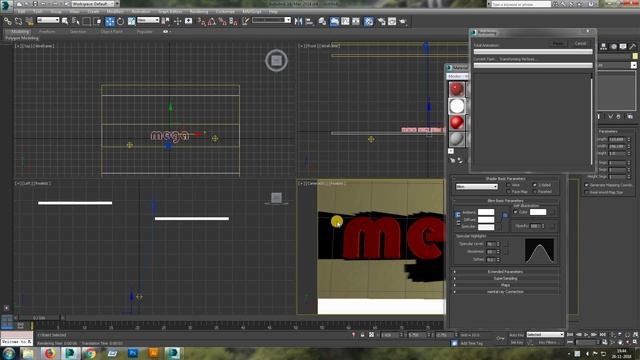Image resolution: width=640 pixels, height=360 pixels.
Task: Expand the Maps rollout
Action: [x=505, y=285]
